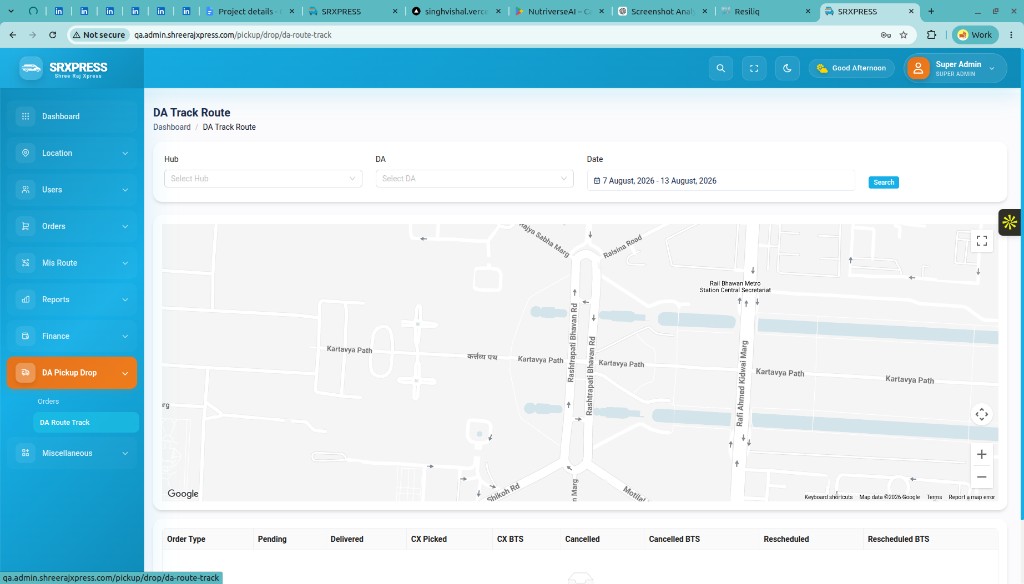Click the SRXPRESS logo
This screenshot has height=584, width=1024.
[x=63, y=68]
